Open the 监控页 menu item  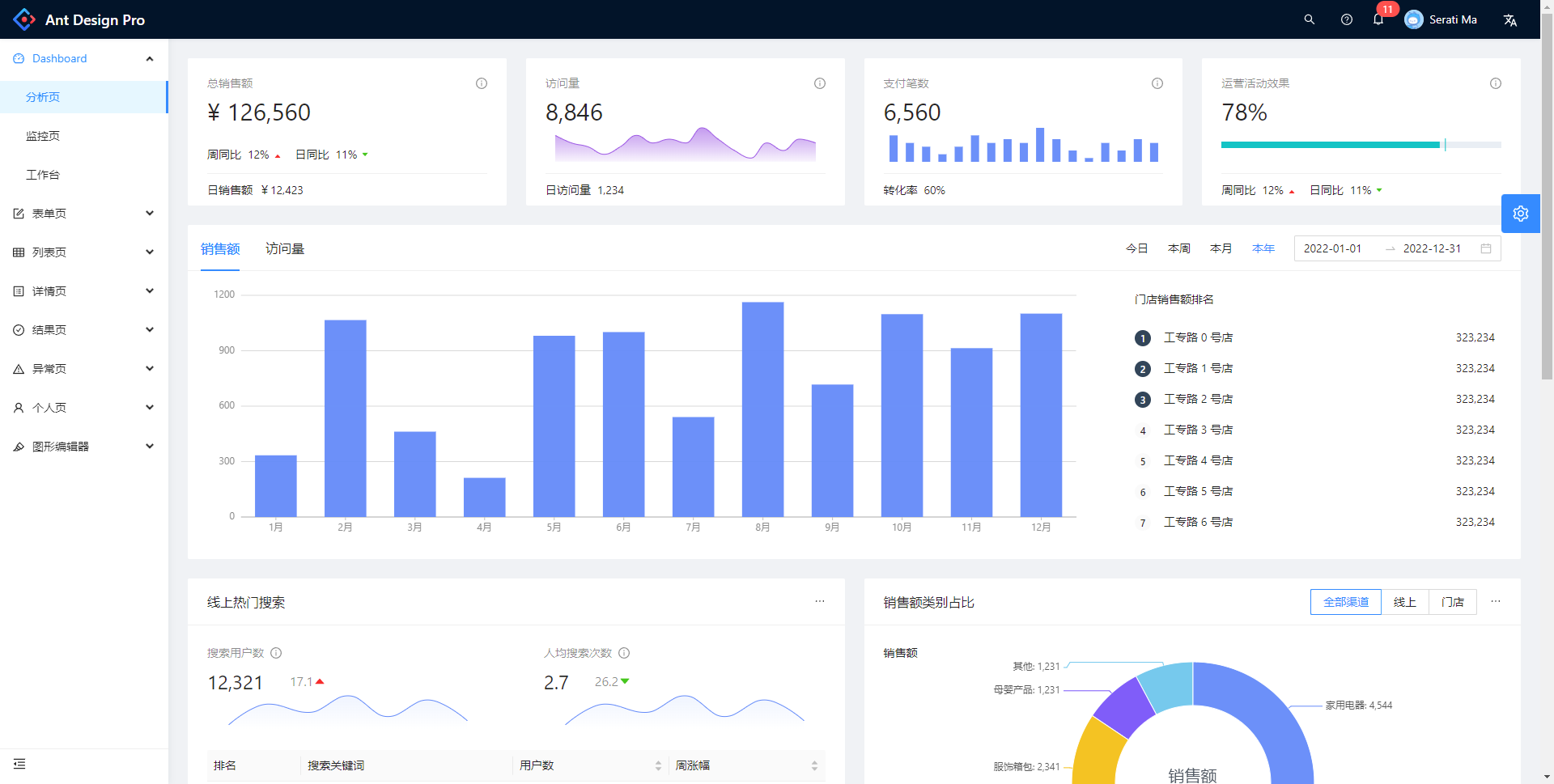pos(83,136)
